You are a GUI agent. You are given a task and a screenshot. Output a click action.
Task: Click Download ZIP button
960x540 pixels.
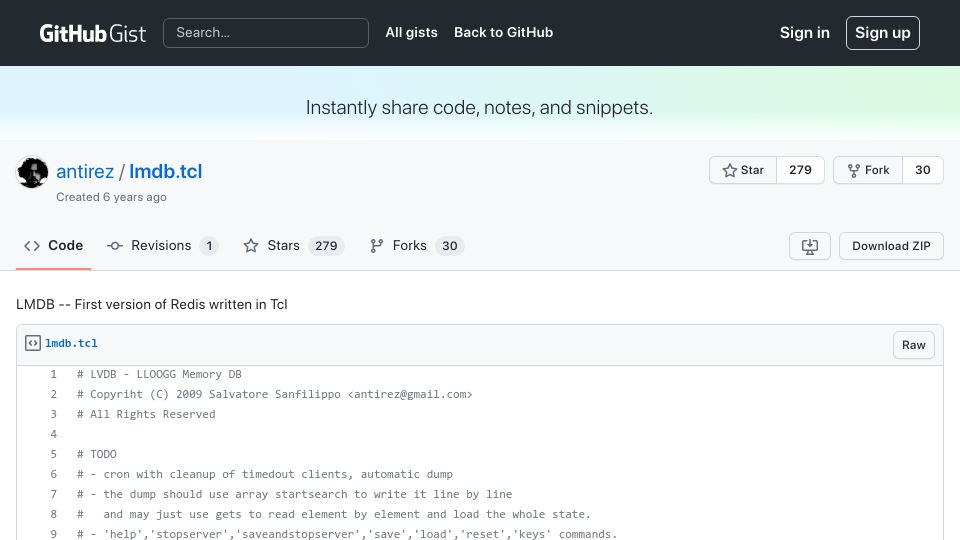pos(891,246)
